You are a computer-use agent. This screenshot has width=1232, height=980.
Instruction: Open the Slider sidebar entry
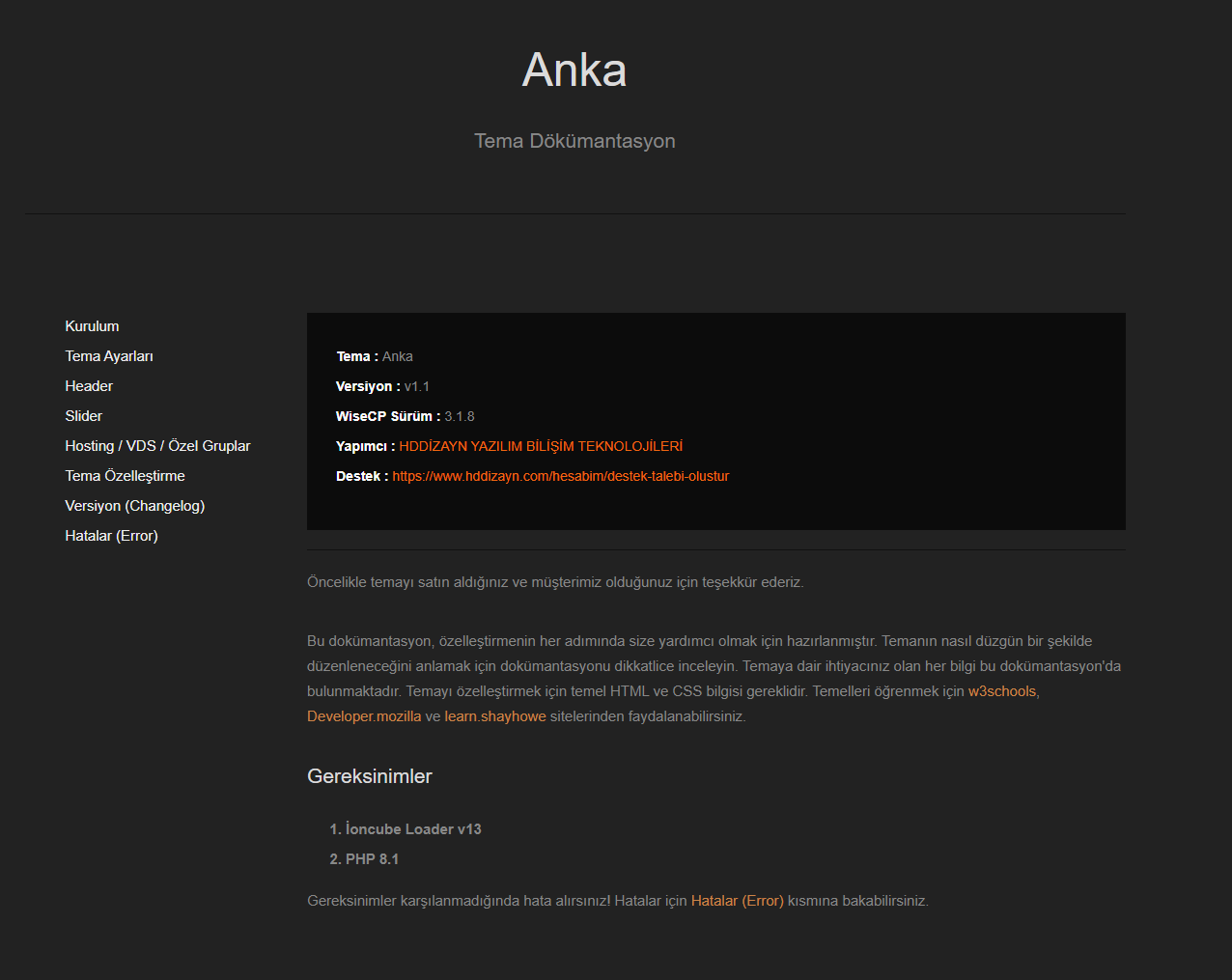point(83,416)
